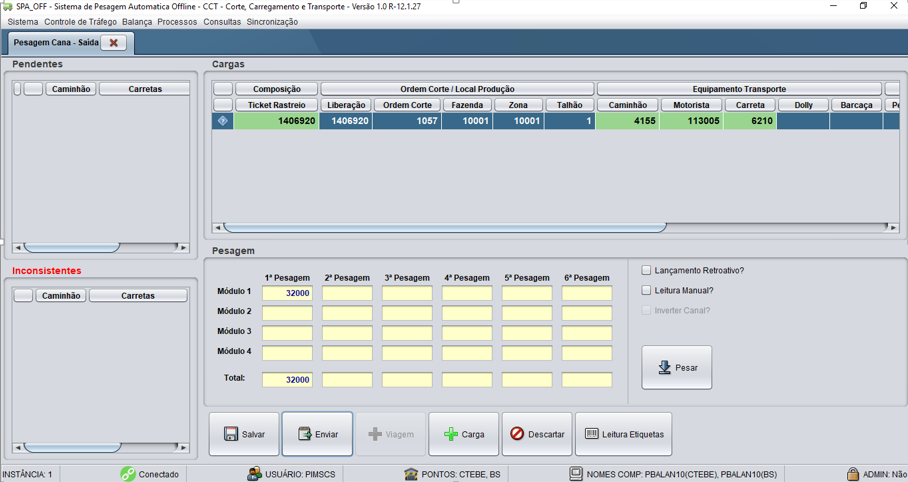Click the Barcaça column header
Screen dimensions: 908x482
point(856,105)
